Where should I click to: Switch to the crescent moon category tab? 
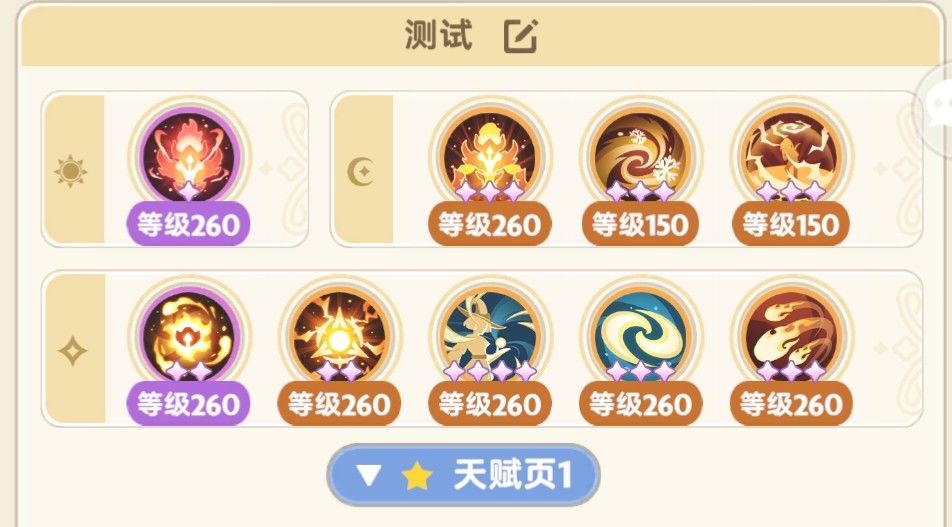362,171
